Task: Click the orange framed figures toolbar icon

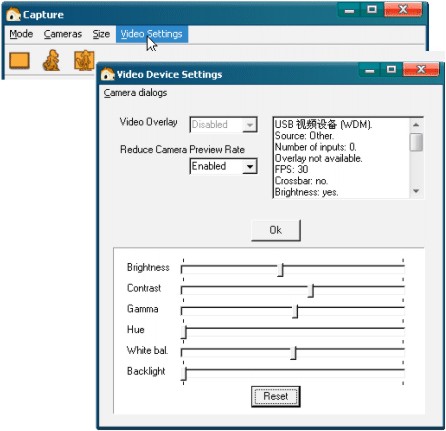Action: [x=84, y=60]
